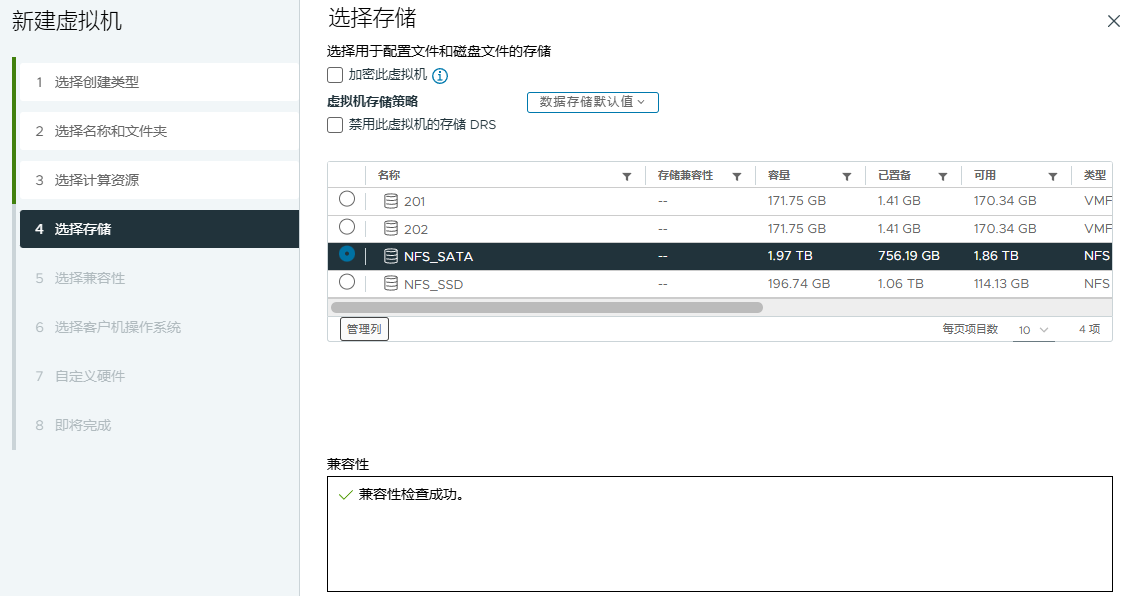Viewport: 1126px width, 596px height.
Task: Click the info icon beside 加密此虚拟机
Action: tap(439, 75)
